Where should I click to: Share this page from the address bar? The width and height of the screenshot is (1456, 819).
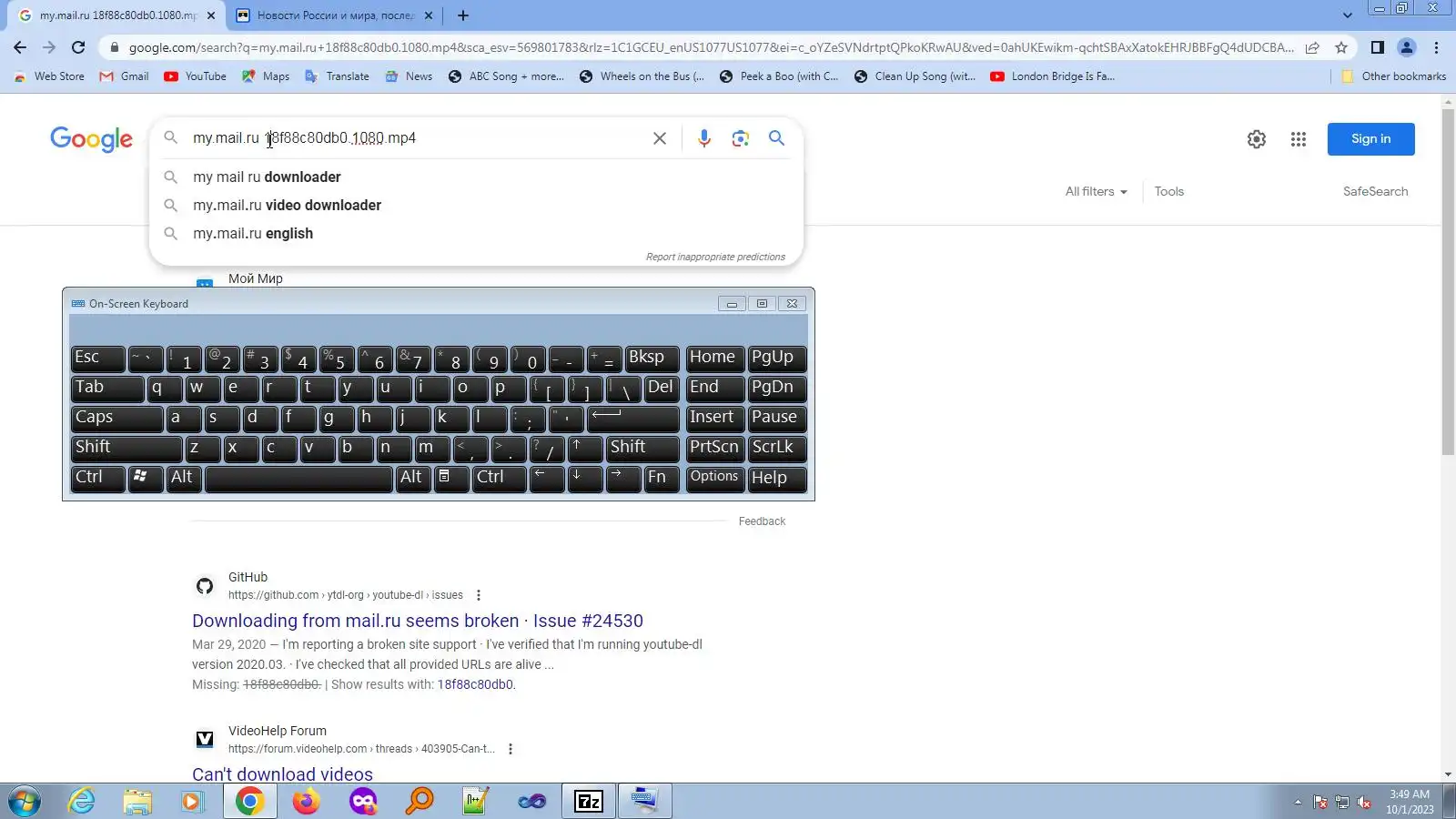[x=1312, y=47]
